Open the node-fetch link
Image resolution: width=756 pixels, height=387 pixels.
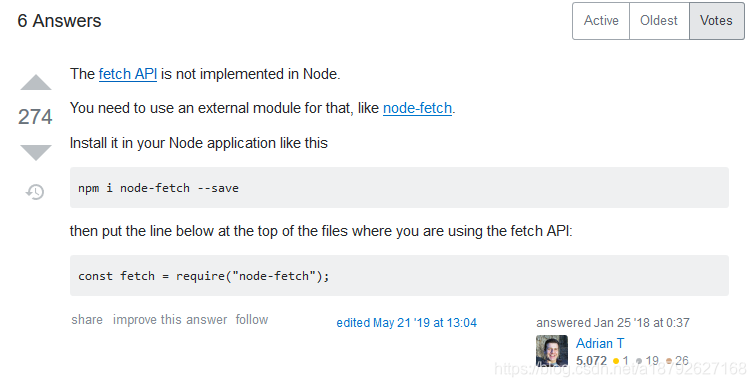click(x=418, y=108)
